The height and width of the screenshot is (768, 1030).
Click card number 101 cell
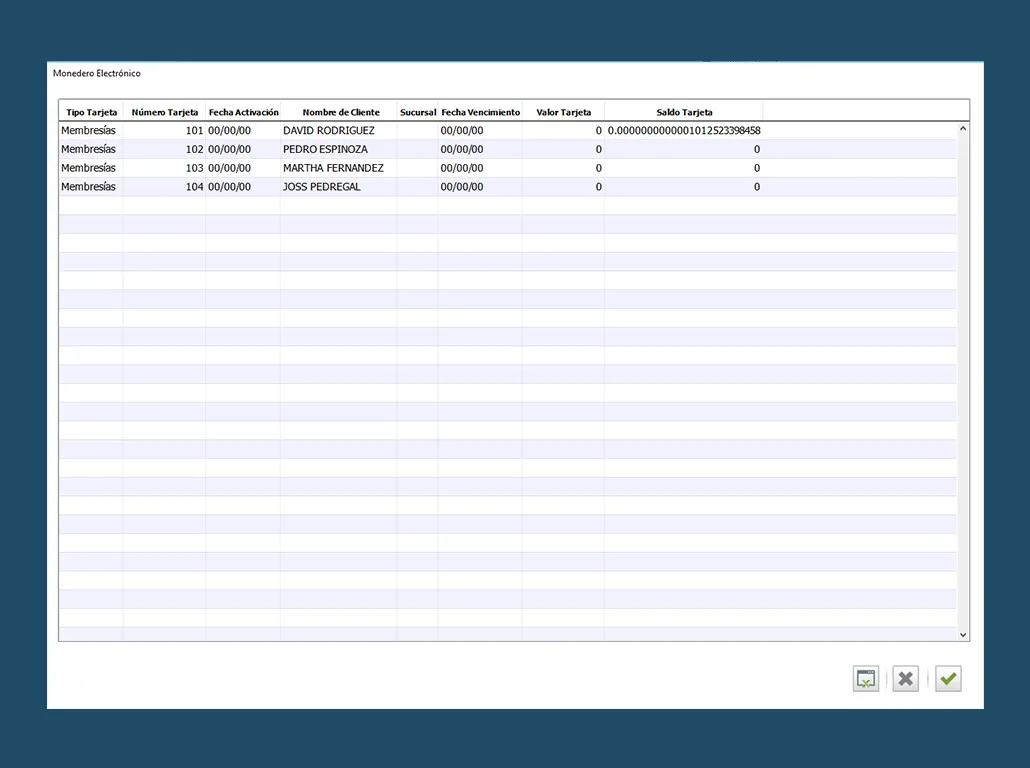(194, 131)
